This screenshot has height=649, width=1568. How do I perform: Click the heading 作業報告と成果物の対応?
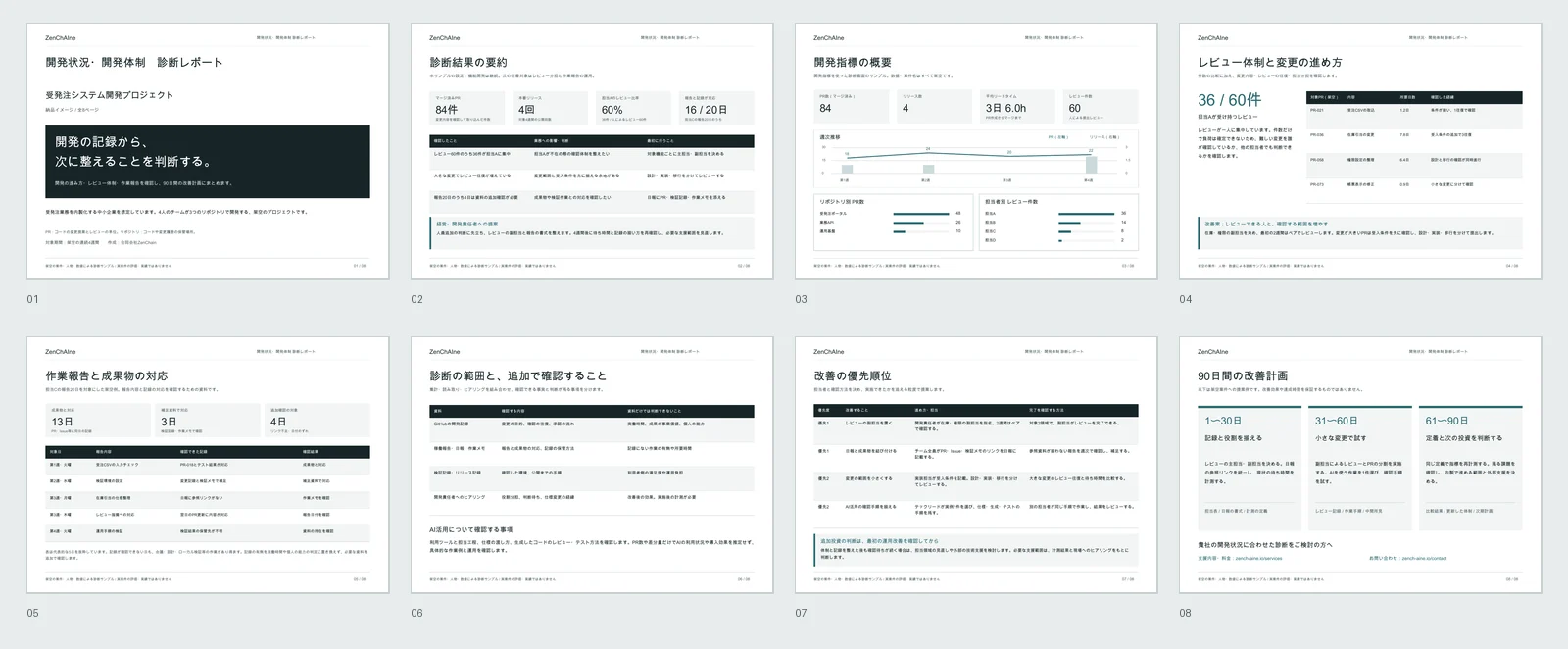click(106, 375)
